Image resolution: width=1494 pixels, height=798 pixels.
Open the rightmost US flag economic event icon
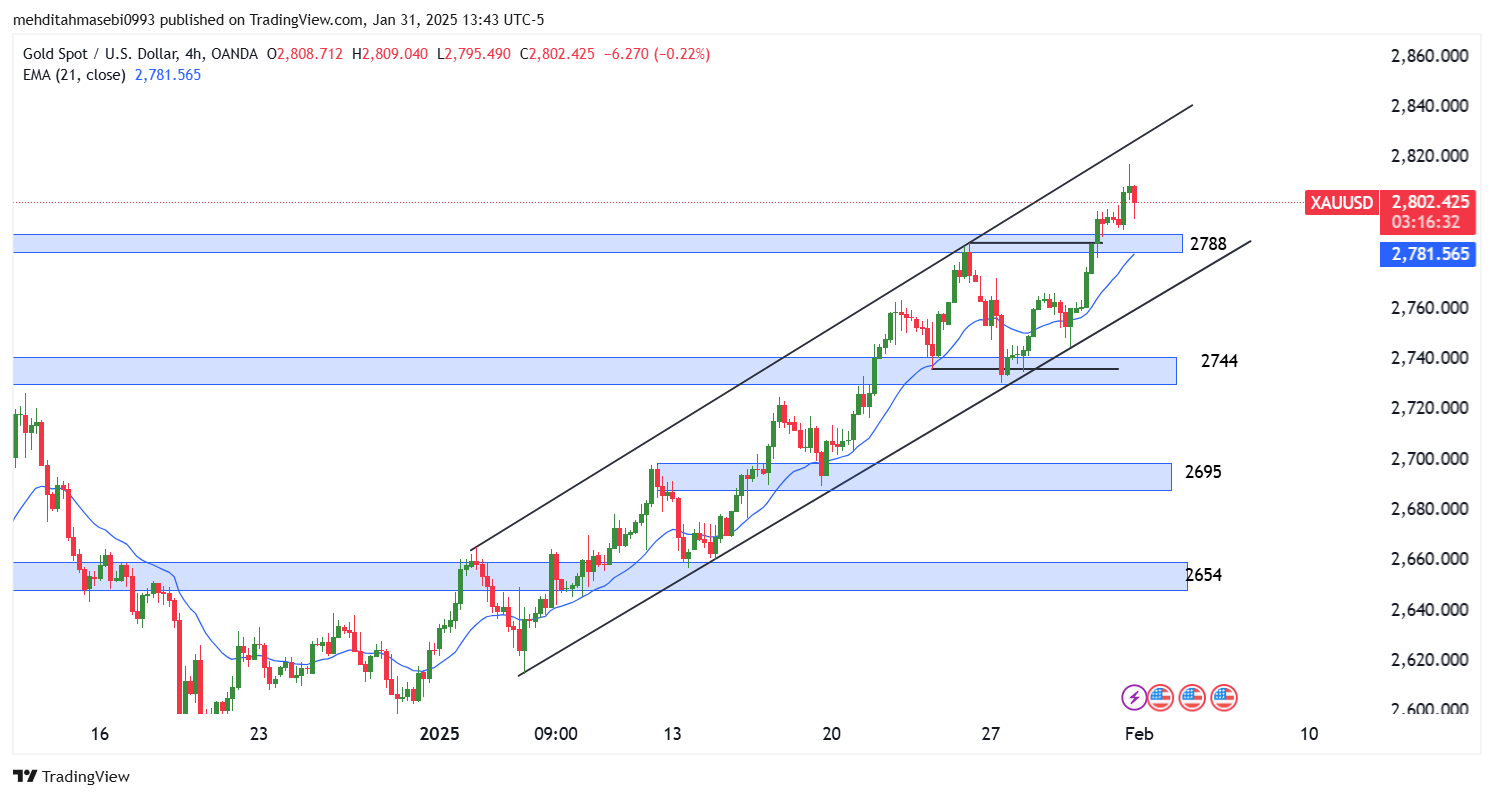[x=1225, y=697]
